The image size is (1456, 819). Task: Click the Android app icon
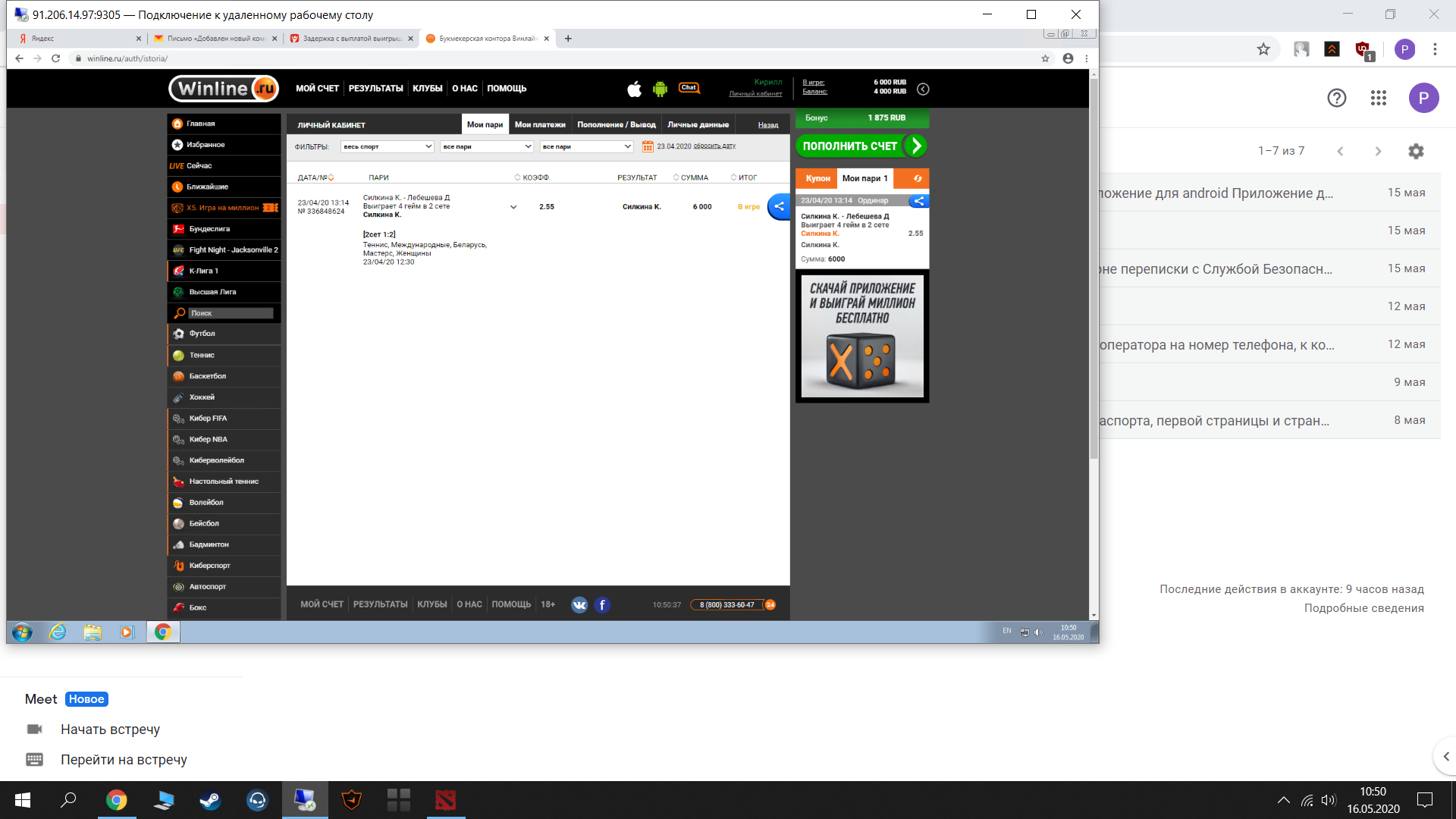tap(660, 89)
